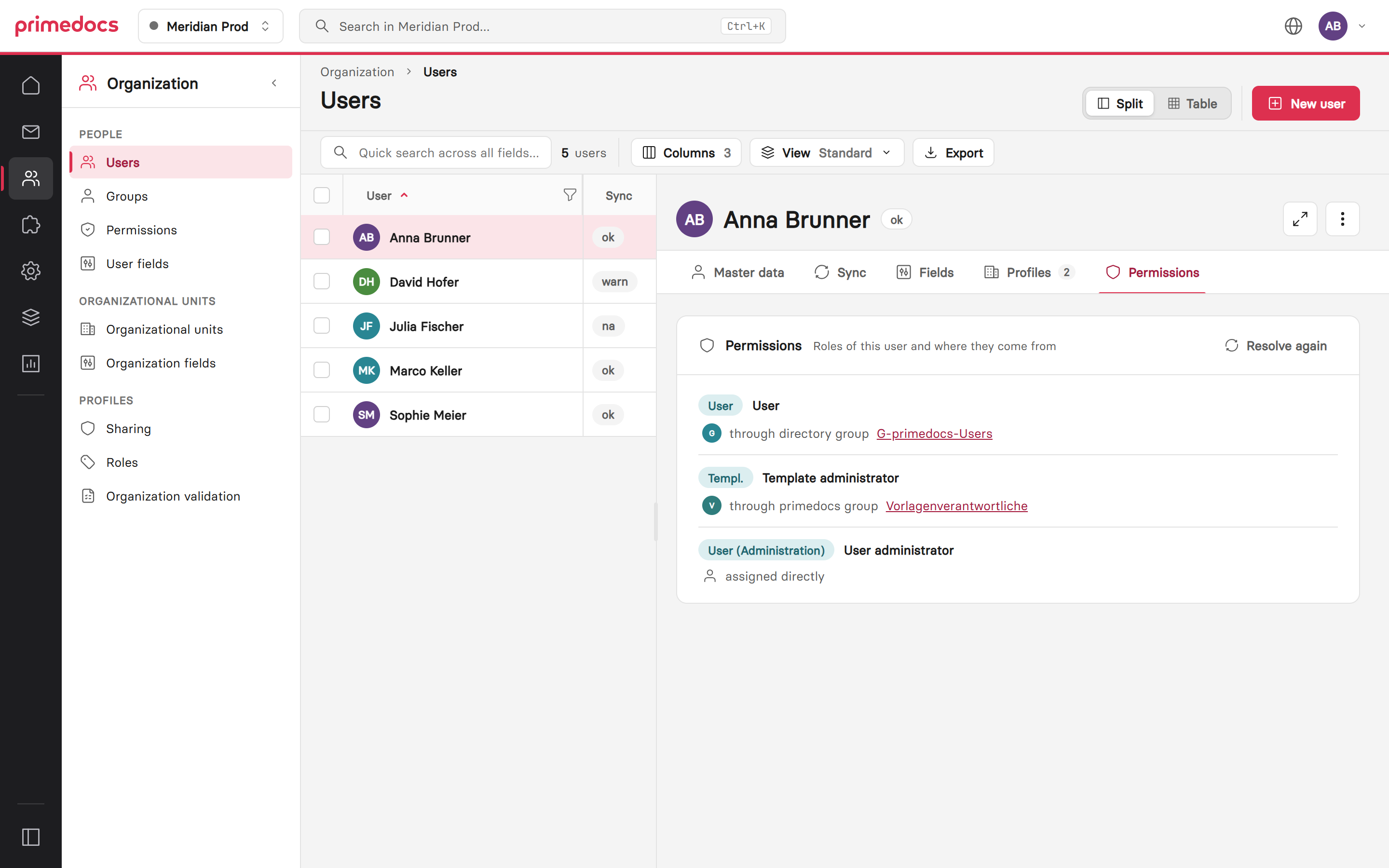Click the New user button
The image size is (1389, 868).
pyautogui.click(x=1306, y=103)
